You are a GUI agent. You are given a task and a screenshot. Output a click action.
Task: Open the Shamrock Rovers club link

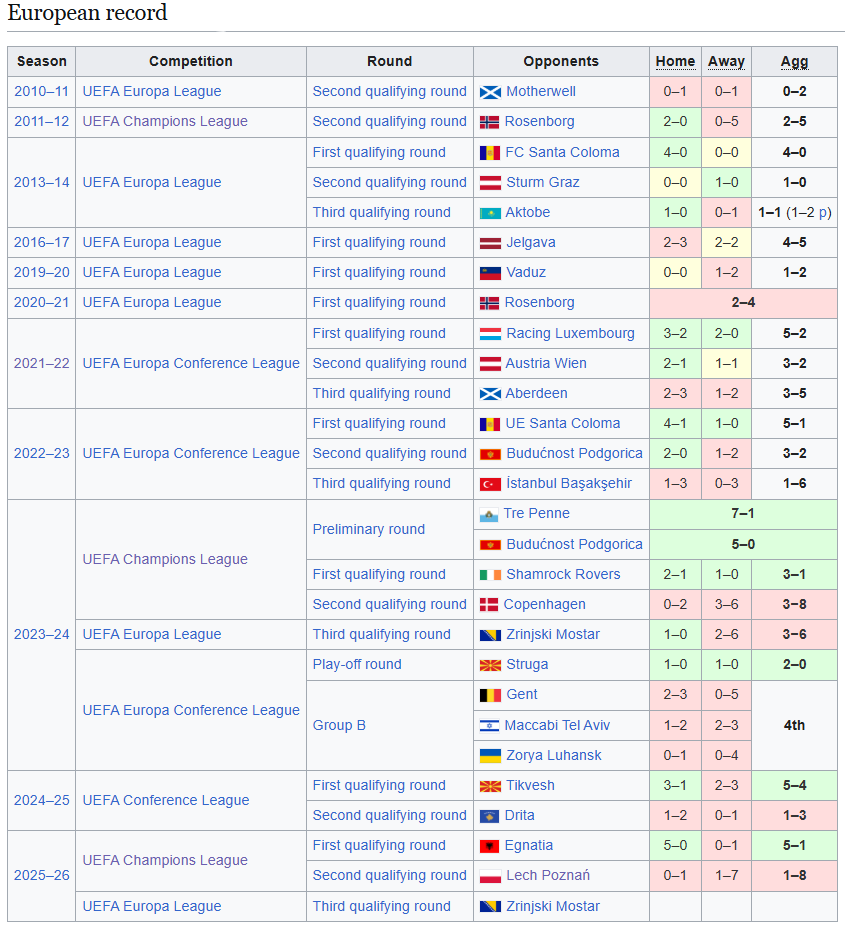click(564, 574)
